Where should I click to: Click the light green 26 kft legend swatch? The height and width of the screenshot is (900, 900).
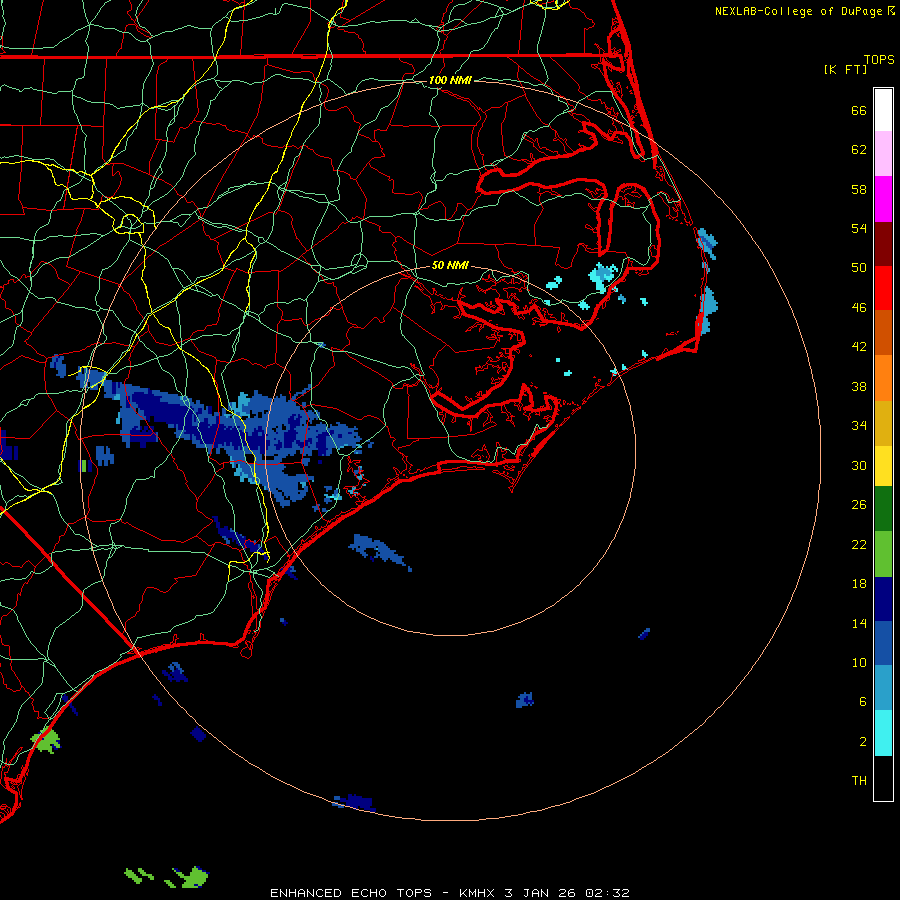pyautogui.click(x=883, y=554)
